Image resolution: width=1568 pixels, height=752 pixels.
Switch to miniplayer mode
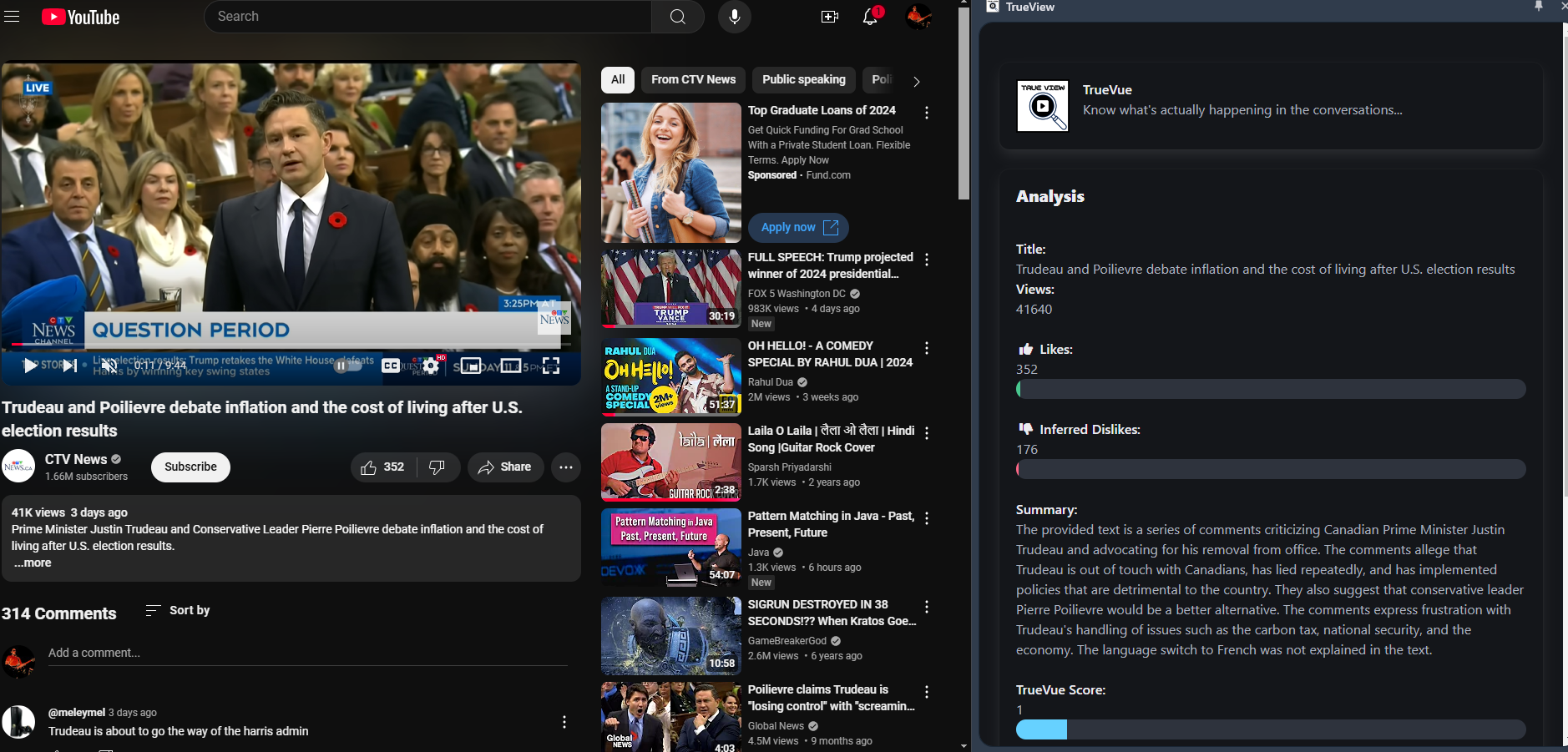coord(471,366)
